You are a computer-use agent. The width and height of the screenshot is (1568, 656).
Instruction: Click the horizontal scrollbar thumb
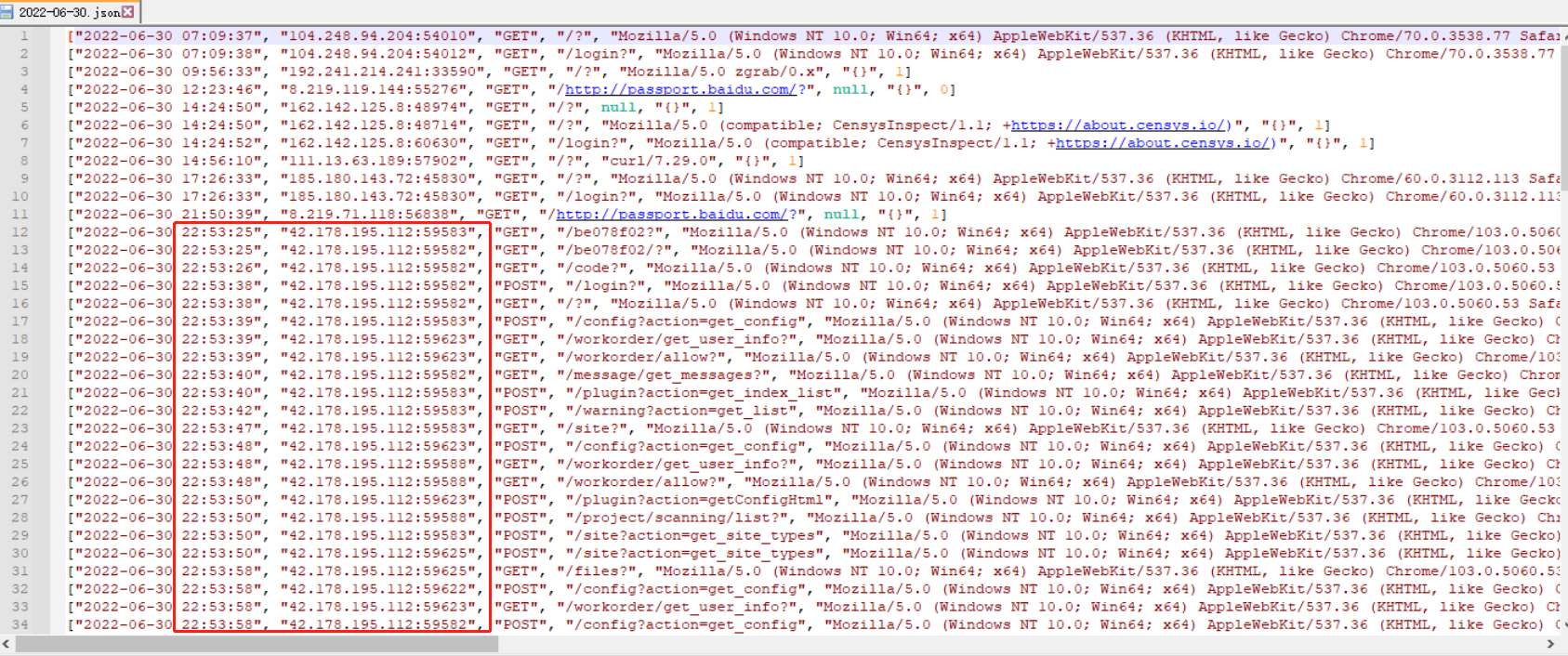(x=257, y=644)
